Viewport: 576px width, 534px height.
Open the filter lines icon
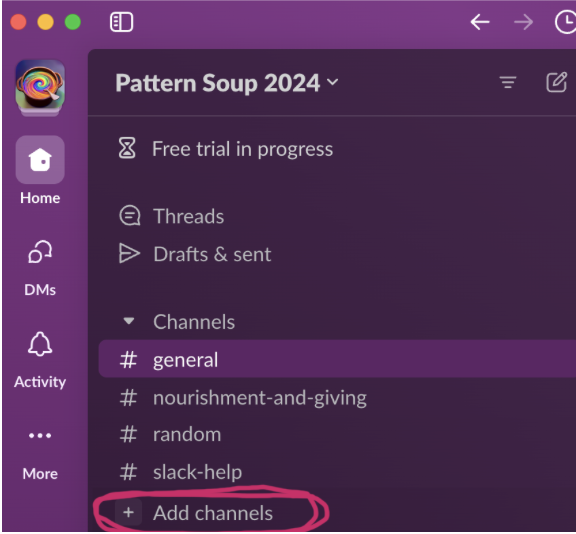click(508, 82)
